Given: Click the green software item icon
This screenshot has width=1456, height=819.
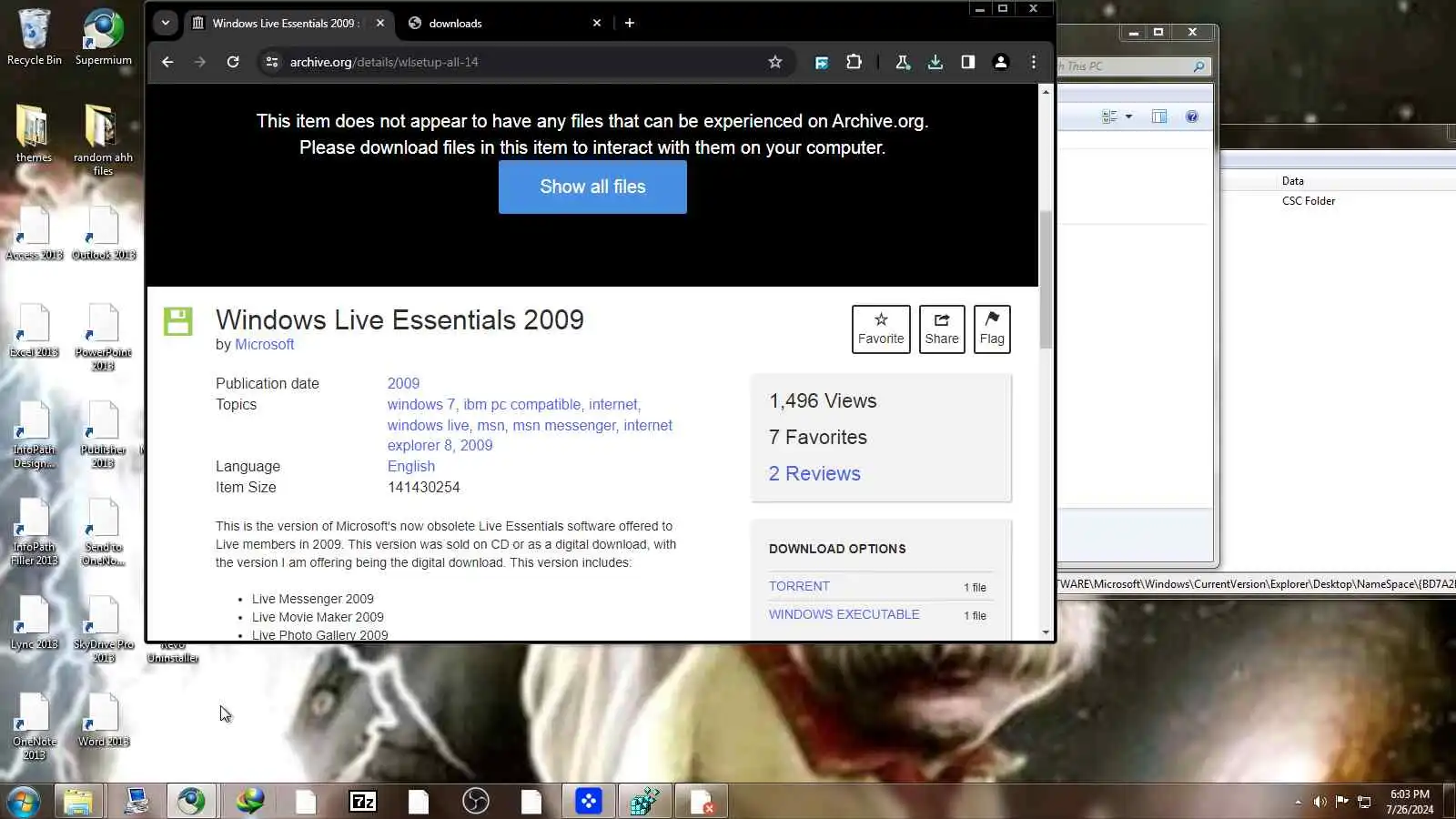Looking at the screenshot, I should [x=178, y=321].
